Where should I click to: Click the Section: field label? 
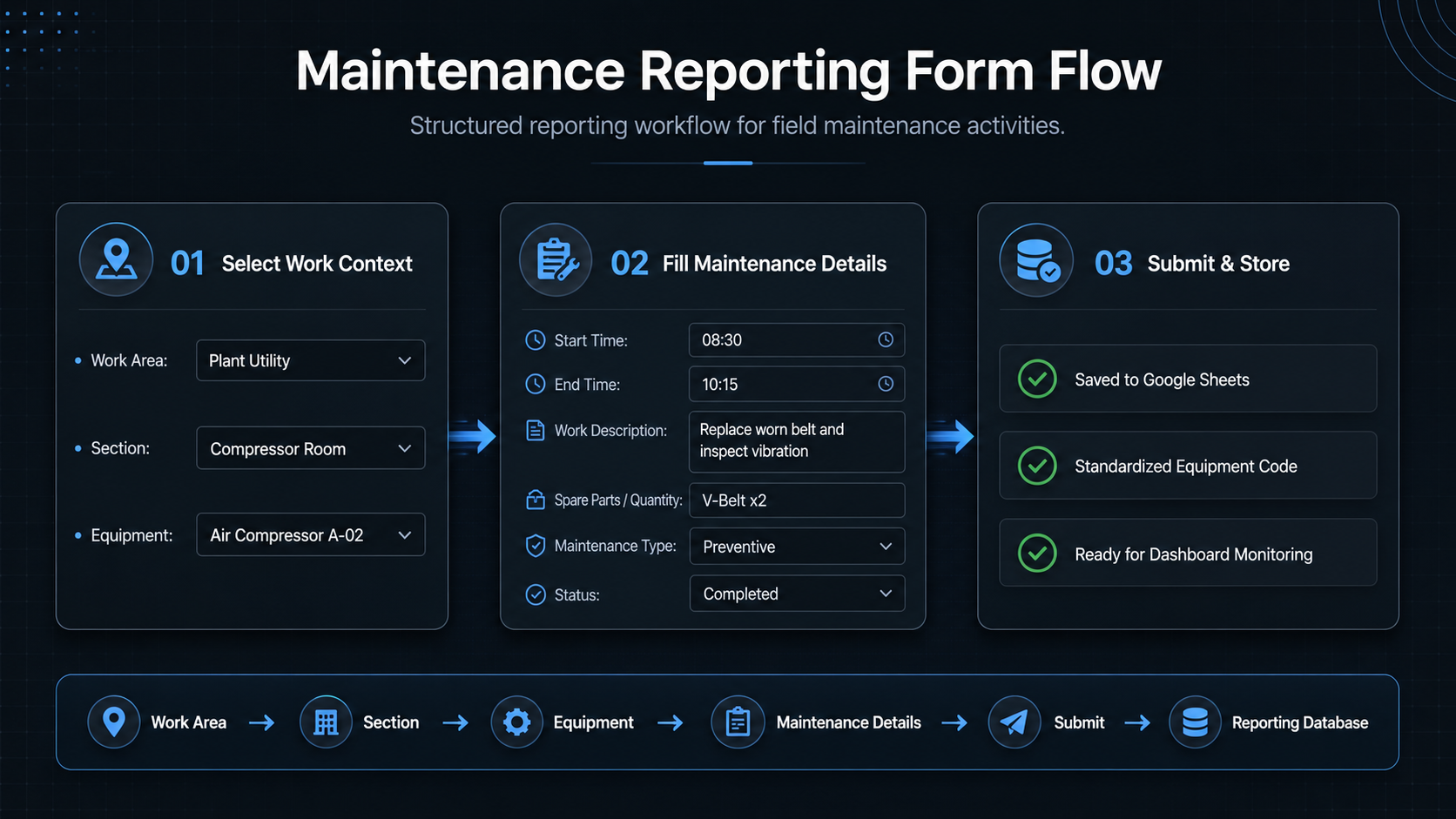point(120,448)
